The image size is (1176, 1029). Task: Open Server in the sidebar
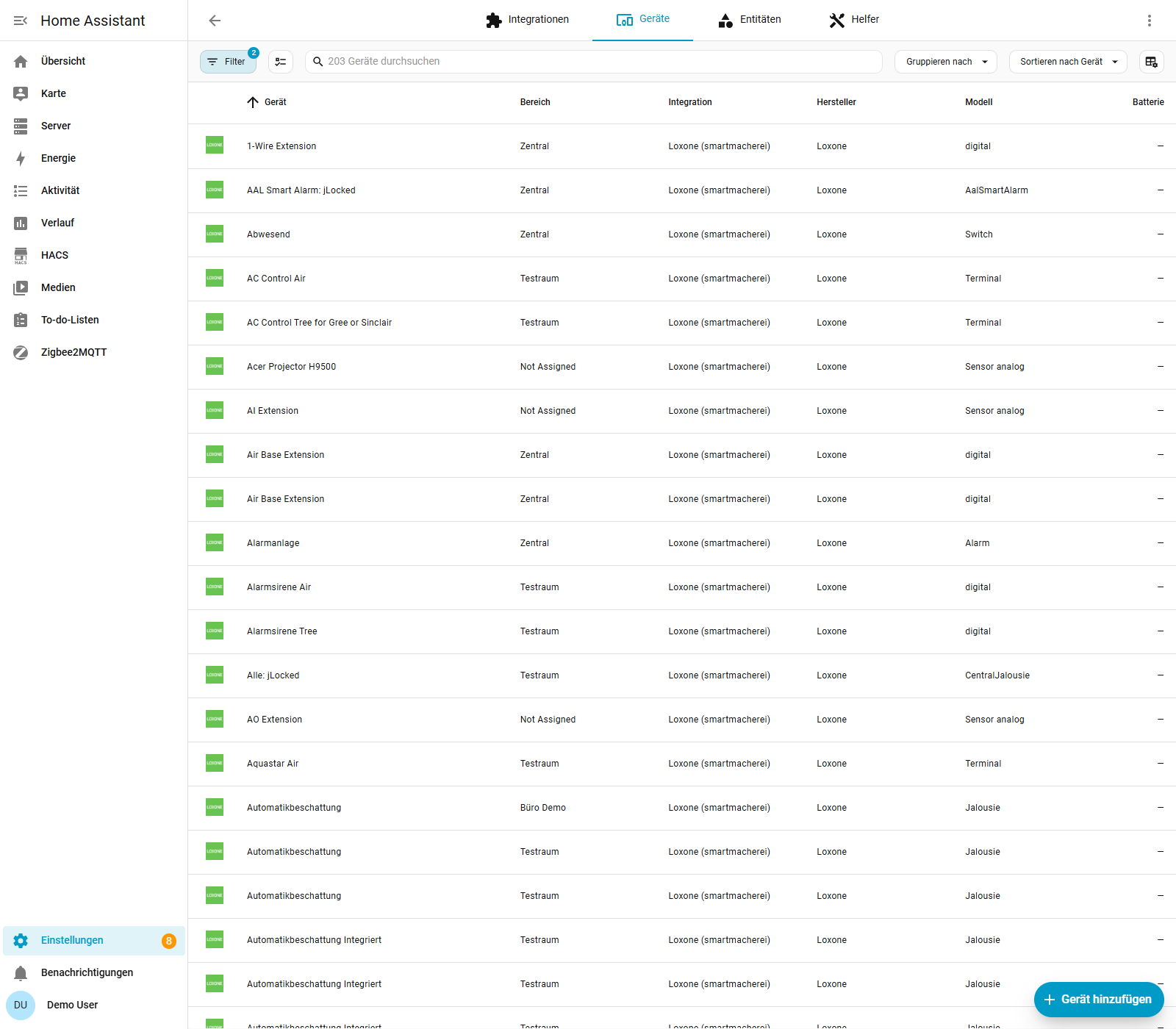tap(94, 126)
